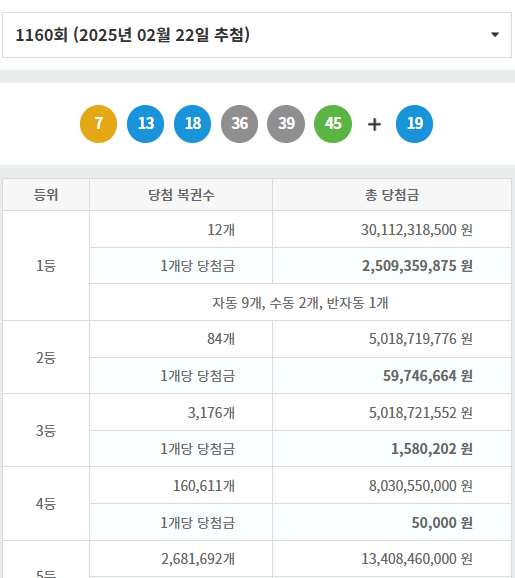Click the blue ball number 13
515x578 pixels.
click(x=146, y=124)
